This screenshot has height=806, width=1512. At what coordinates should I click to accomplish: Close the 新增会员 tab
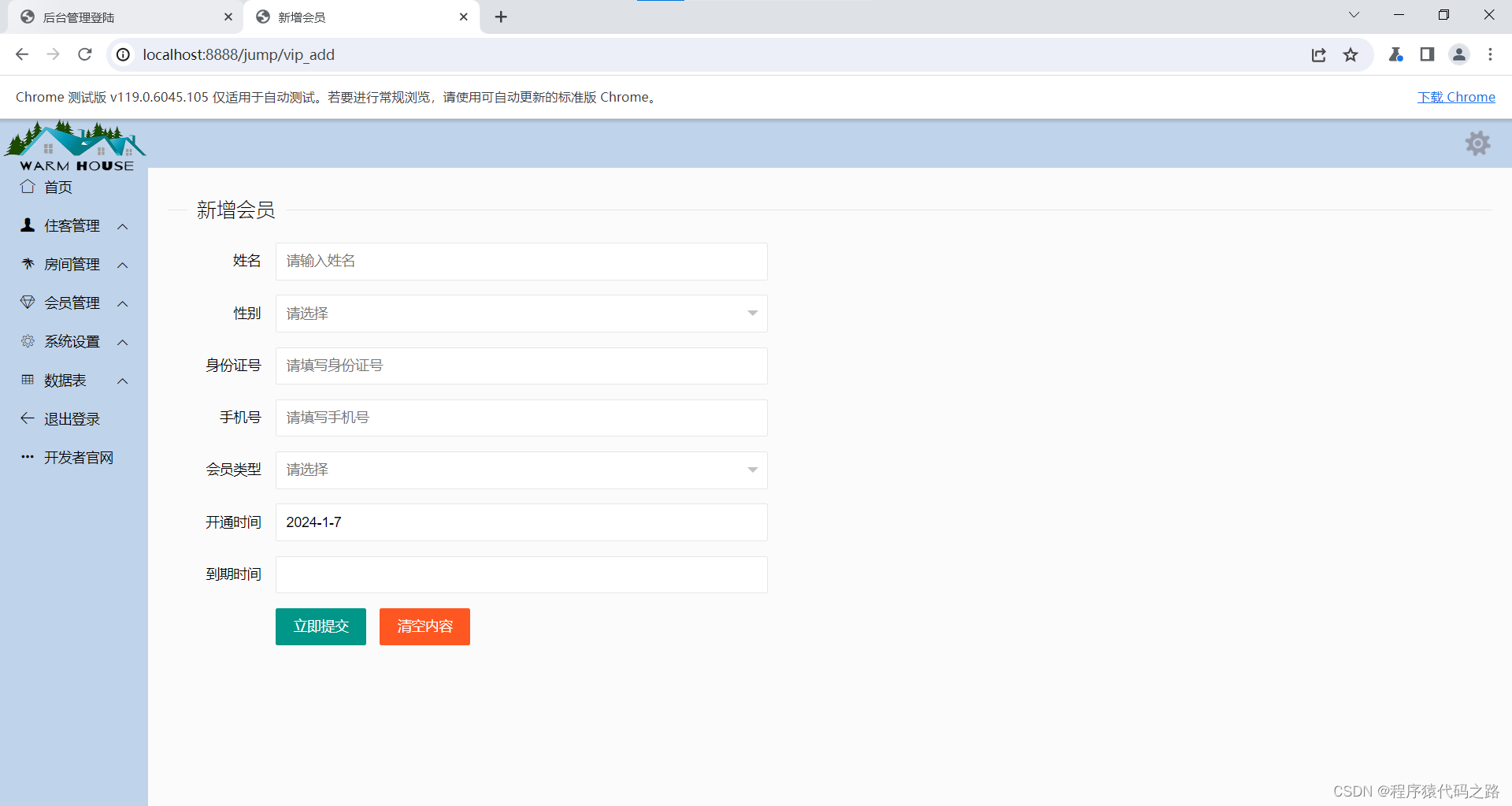coord(464,17)
